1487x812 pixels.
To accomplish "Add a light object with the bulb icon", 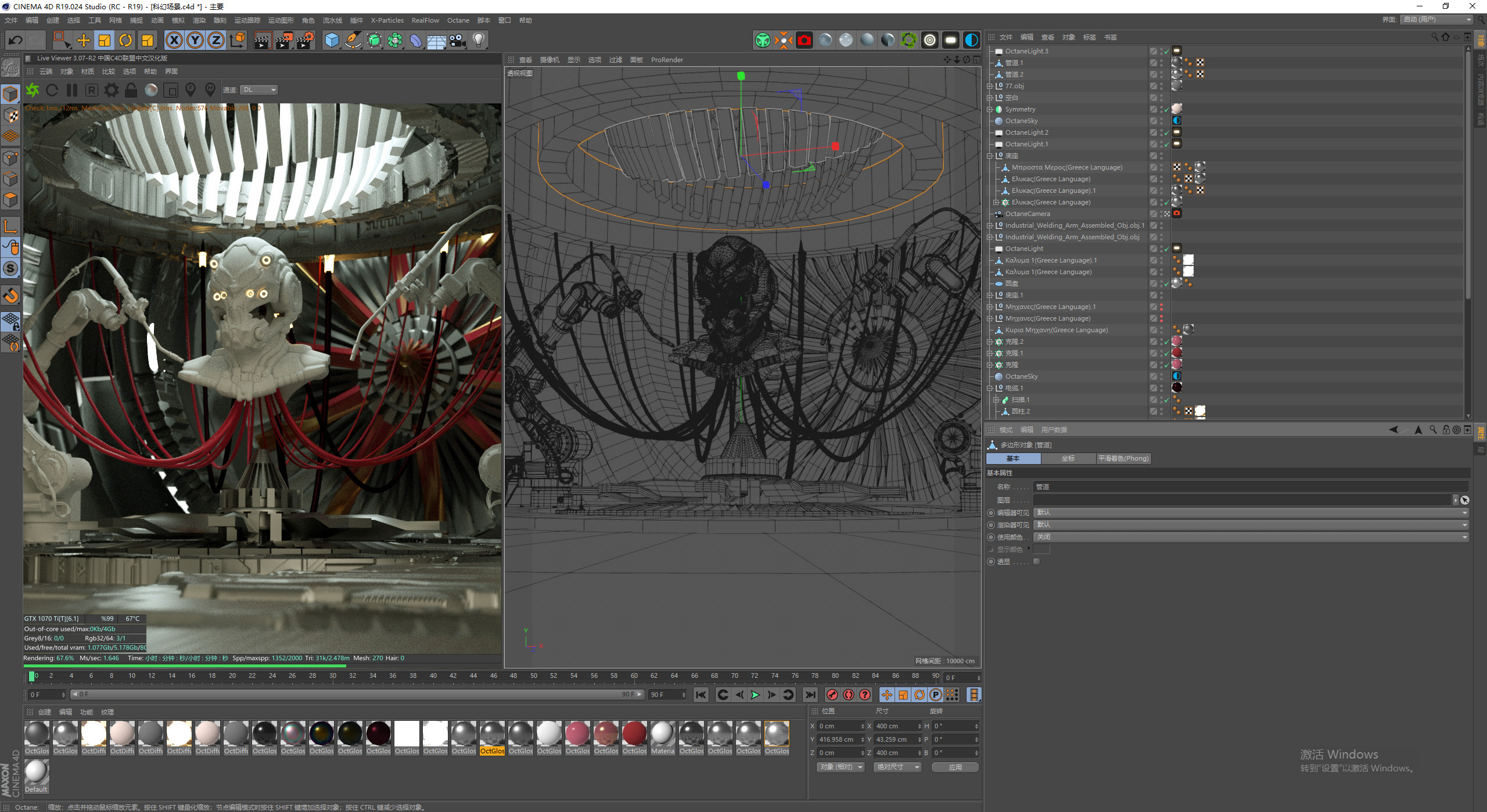I will tap(479, 40).
